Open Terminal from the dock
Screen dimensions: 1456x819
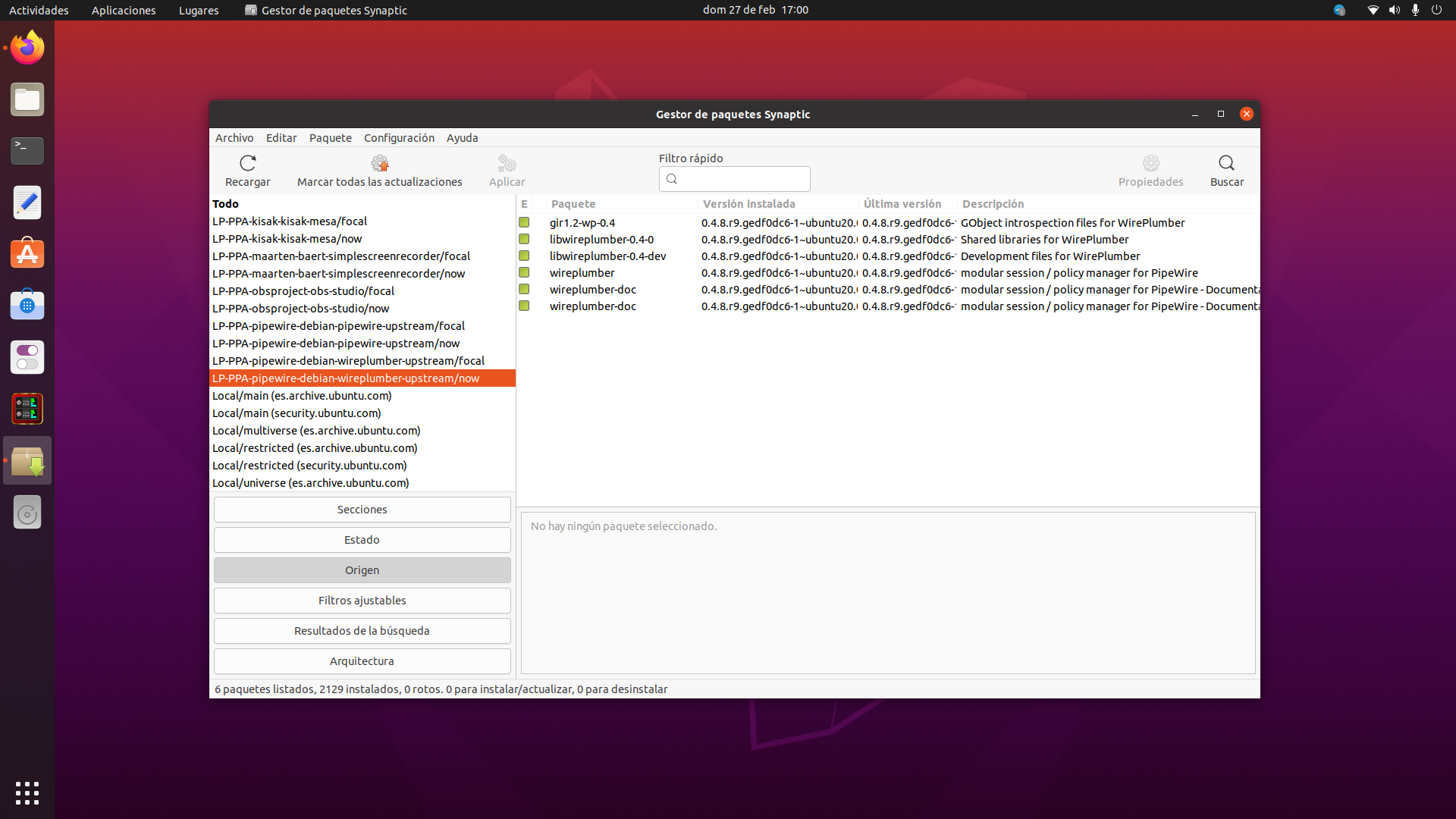pos(27,151)
